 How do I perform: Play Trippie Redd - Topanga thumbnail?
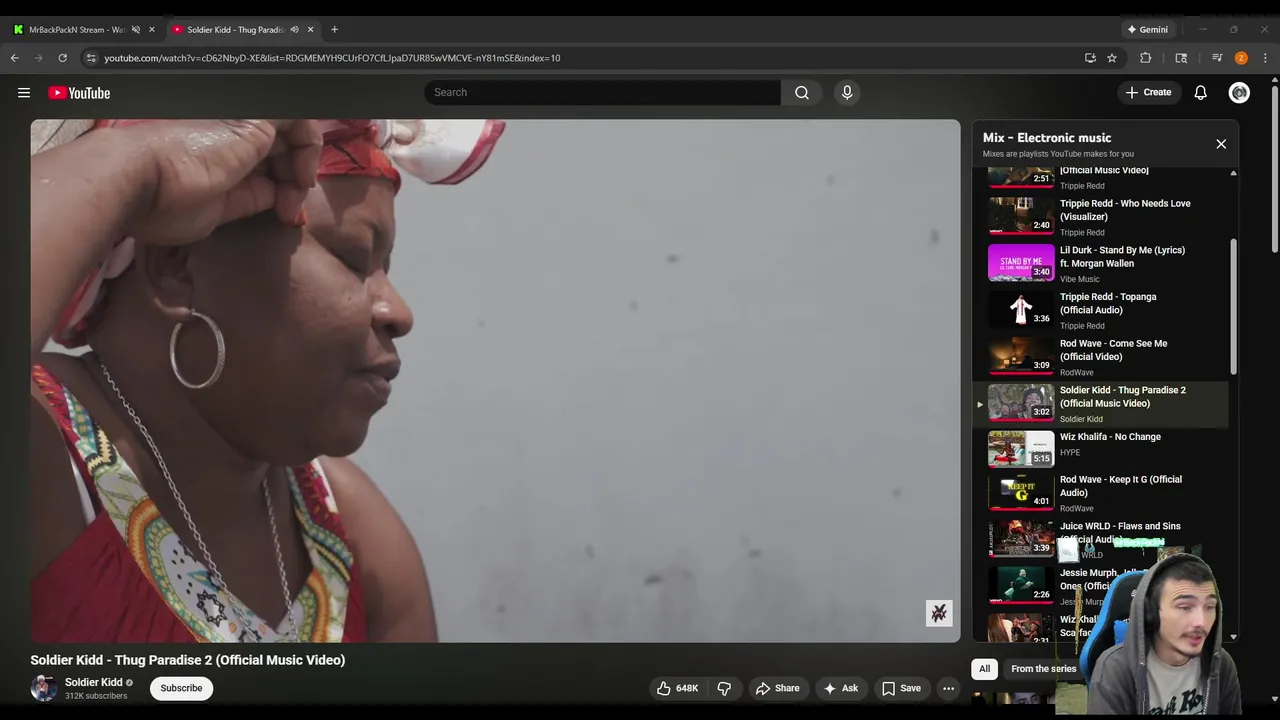pyautogui.click(x=1021, y=309)
